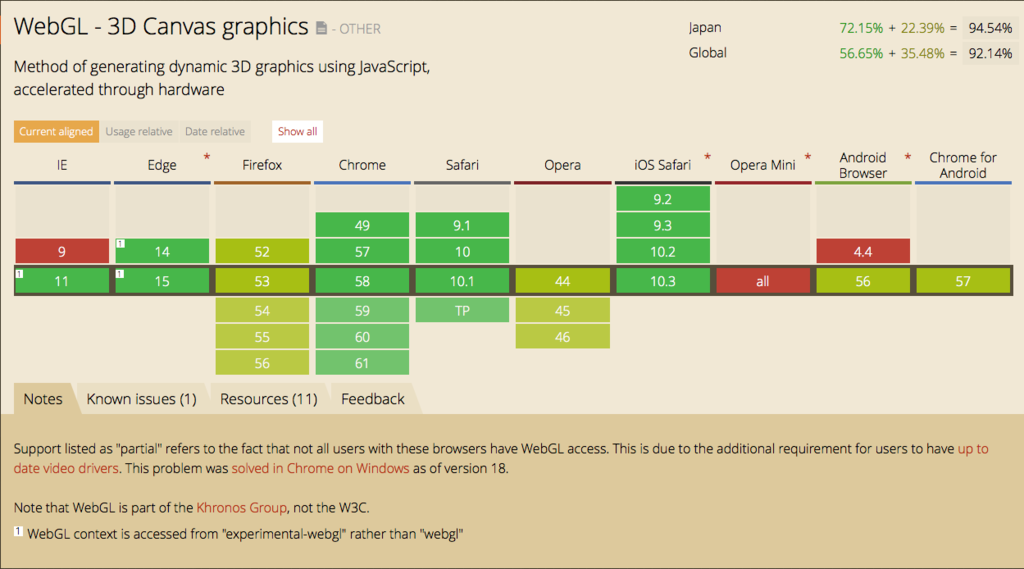
Task: Click the WebGL - 3D Canvas graphics title
Action: pos(161,27)
